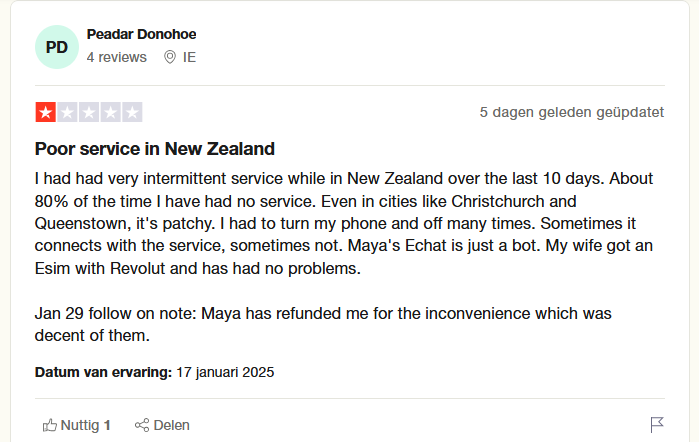Click the 'Jan 29 follow on note' paragraph
This screenshot has width=699, height=442.
[x=322, y=324]
